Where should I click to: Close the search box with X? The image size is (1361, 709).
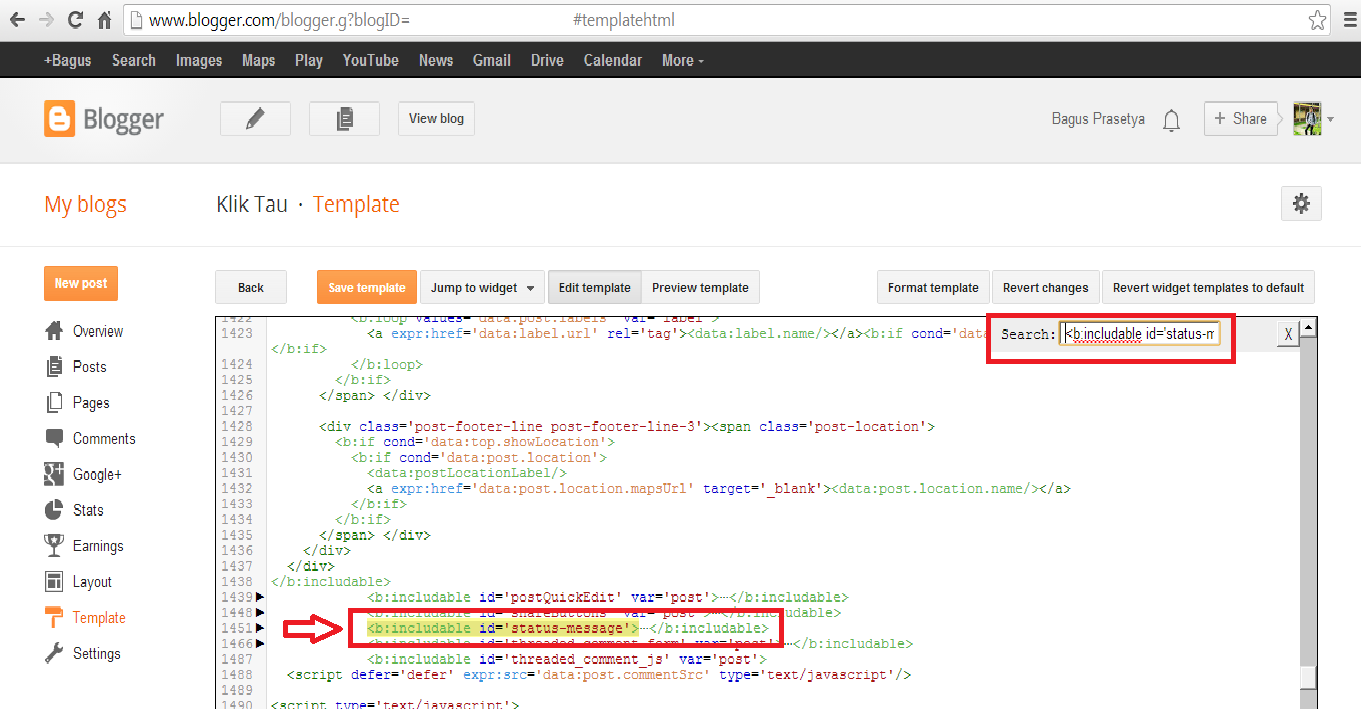pyautogui.click(x=1288, y=334)
